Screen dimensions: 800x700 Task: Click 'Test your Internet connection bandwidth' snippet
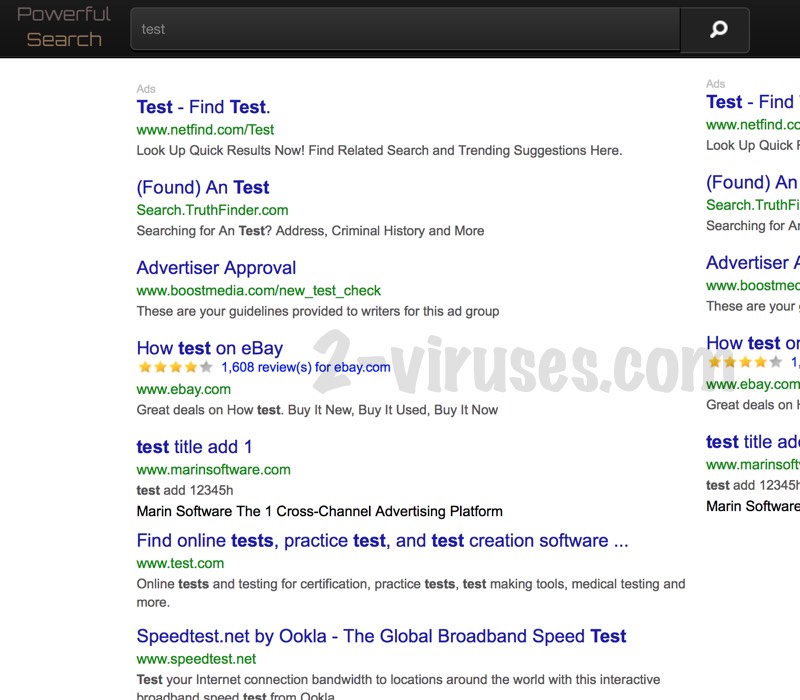(x=398, y=687)
